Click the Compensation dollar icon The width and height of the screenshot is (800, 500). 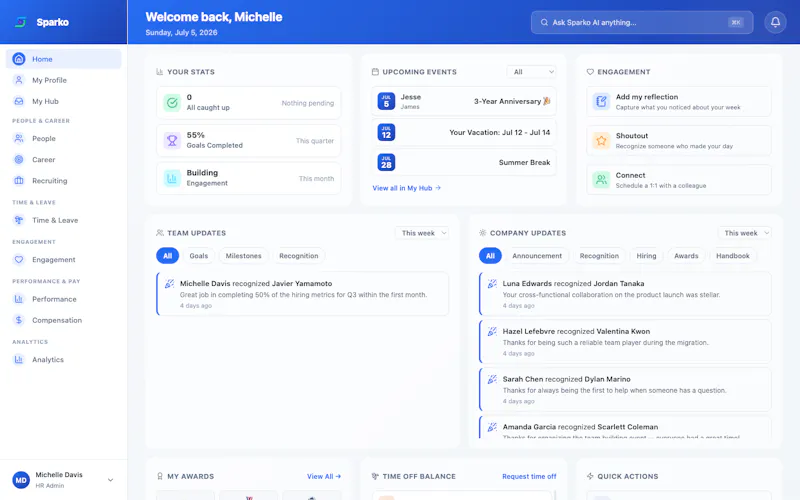tap(19, 320)
